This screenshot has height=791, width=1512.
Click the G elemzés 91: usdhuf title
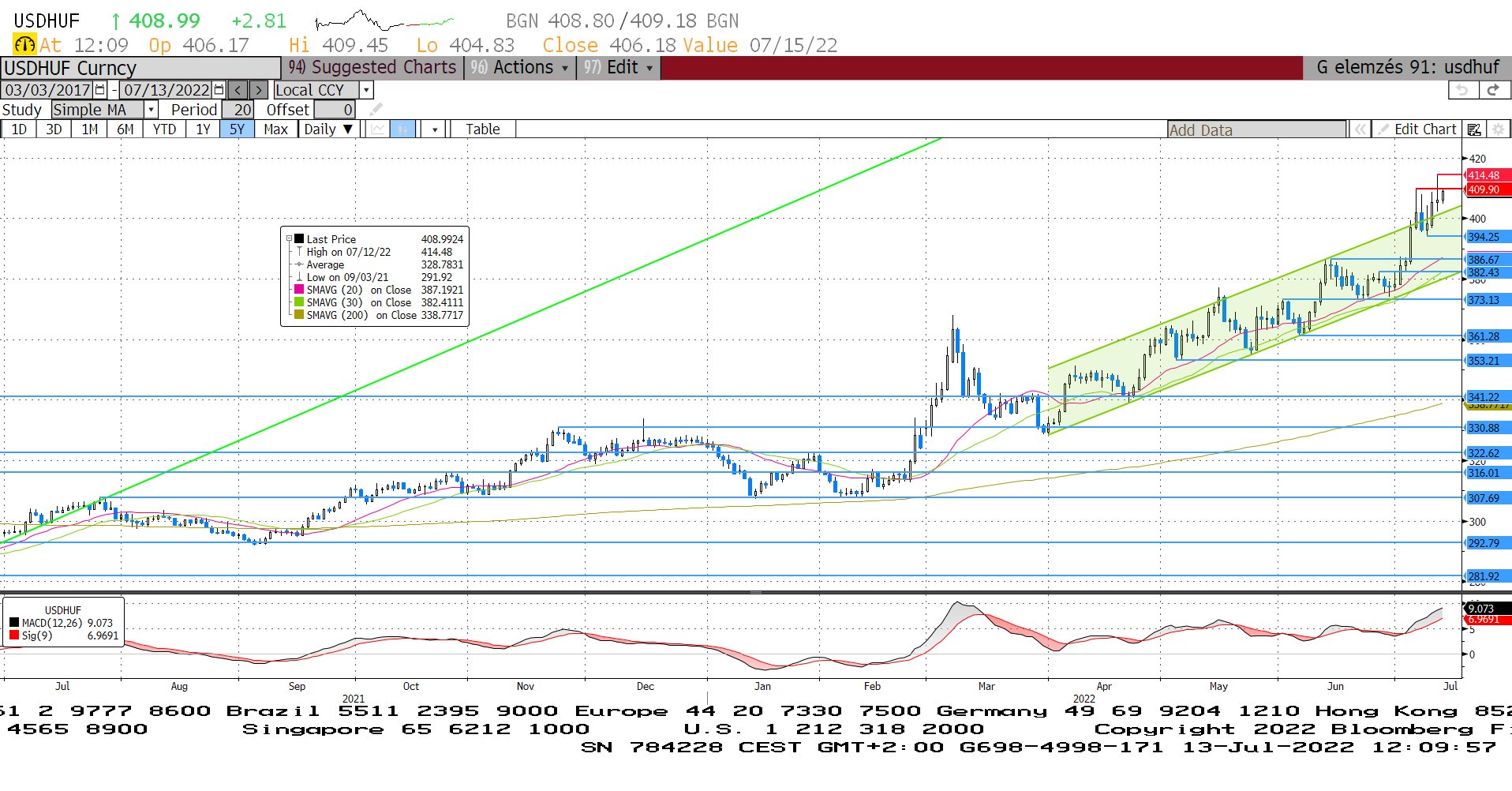[x=1407, y=68]
